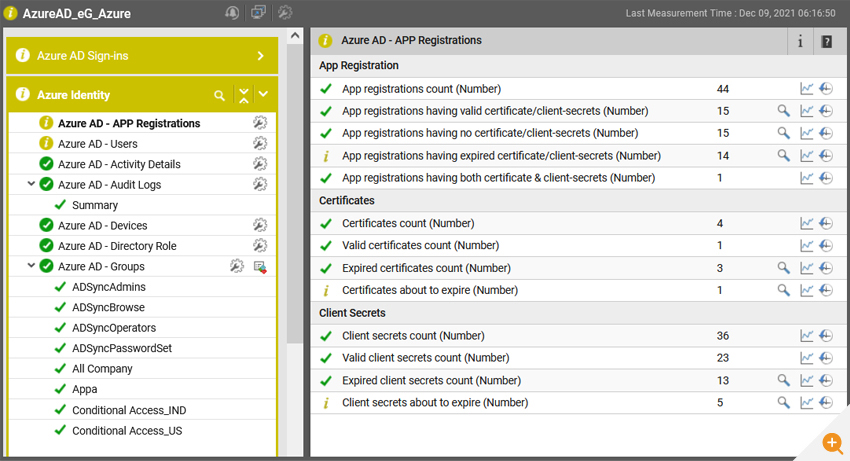The width and height of the screenshot is (850, 461).
Task: Select the Azure AD - Devices test
Action: pos(102,226)
